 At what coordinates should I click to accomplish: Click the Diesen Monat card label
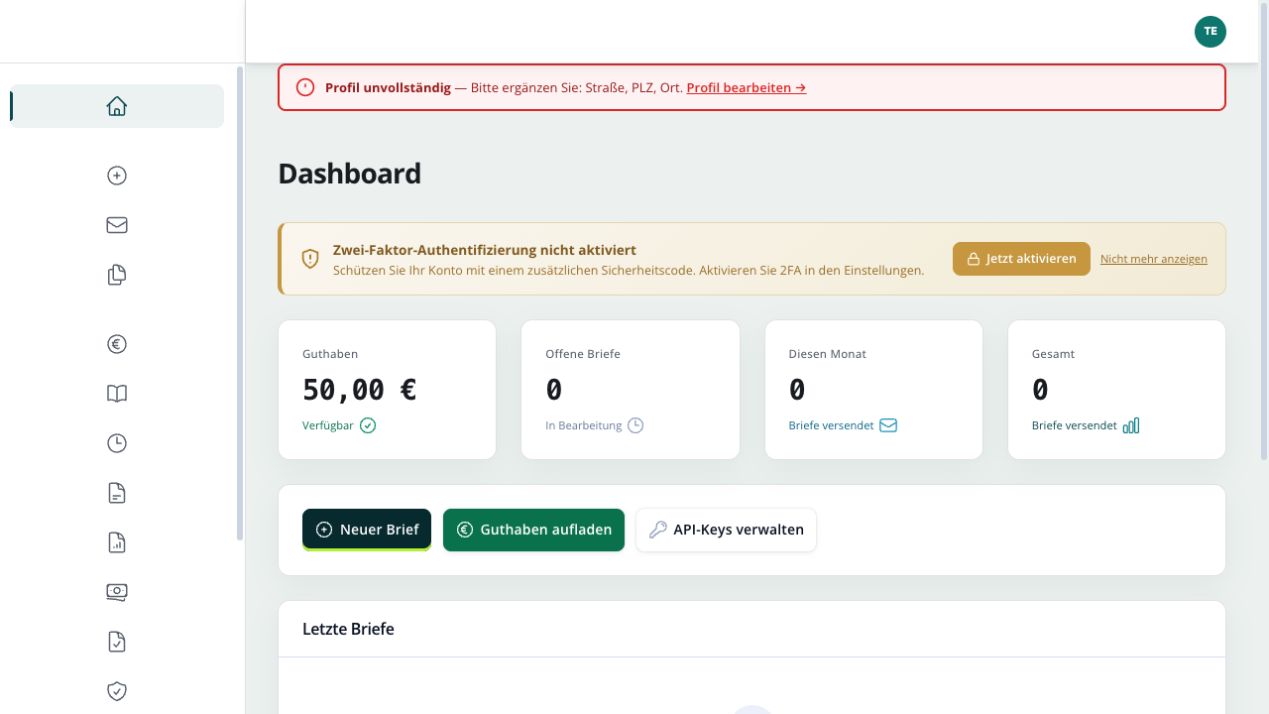click(x=827, y=354)
